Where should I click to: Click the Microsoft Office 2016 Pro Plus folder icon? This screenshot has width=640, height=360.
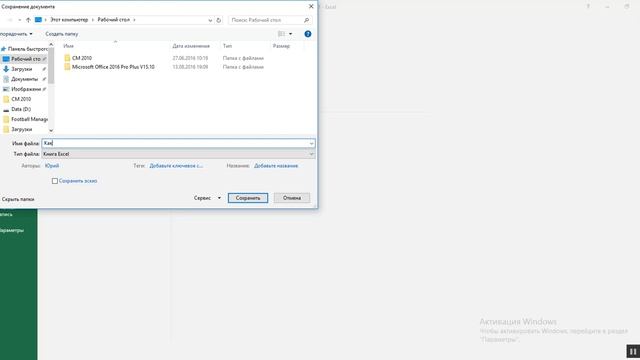click(67, 67)
